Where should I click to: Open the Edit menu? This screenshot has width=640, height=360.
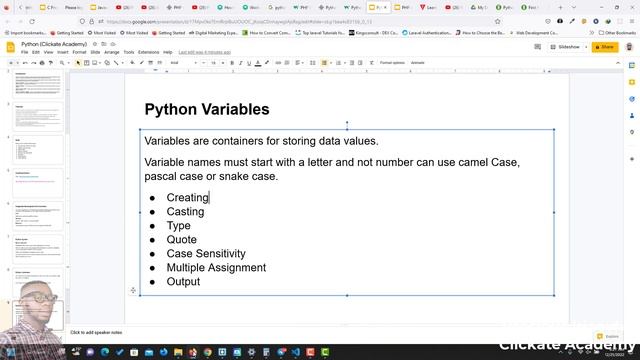pos(36,52)
